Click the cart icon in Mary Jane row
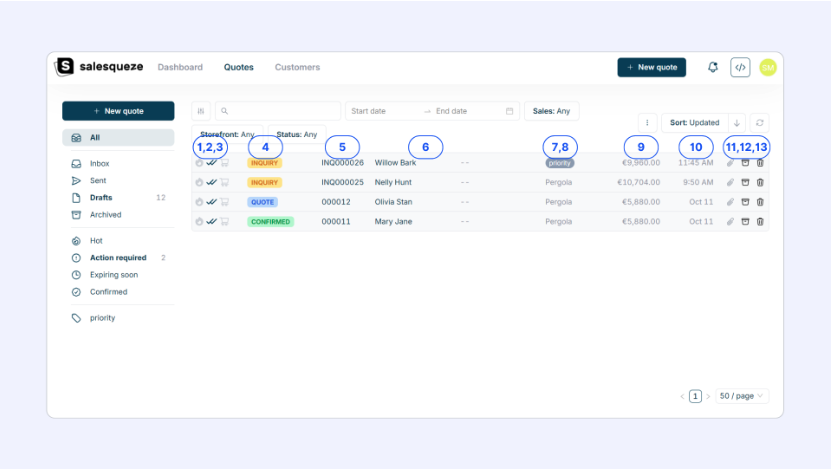Screen dimensions: 833x470 click(225, 222)
